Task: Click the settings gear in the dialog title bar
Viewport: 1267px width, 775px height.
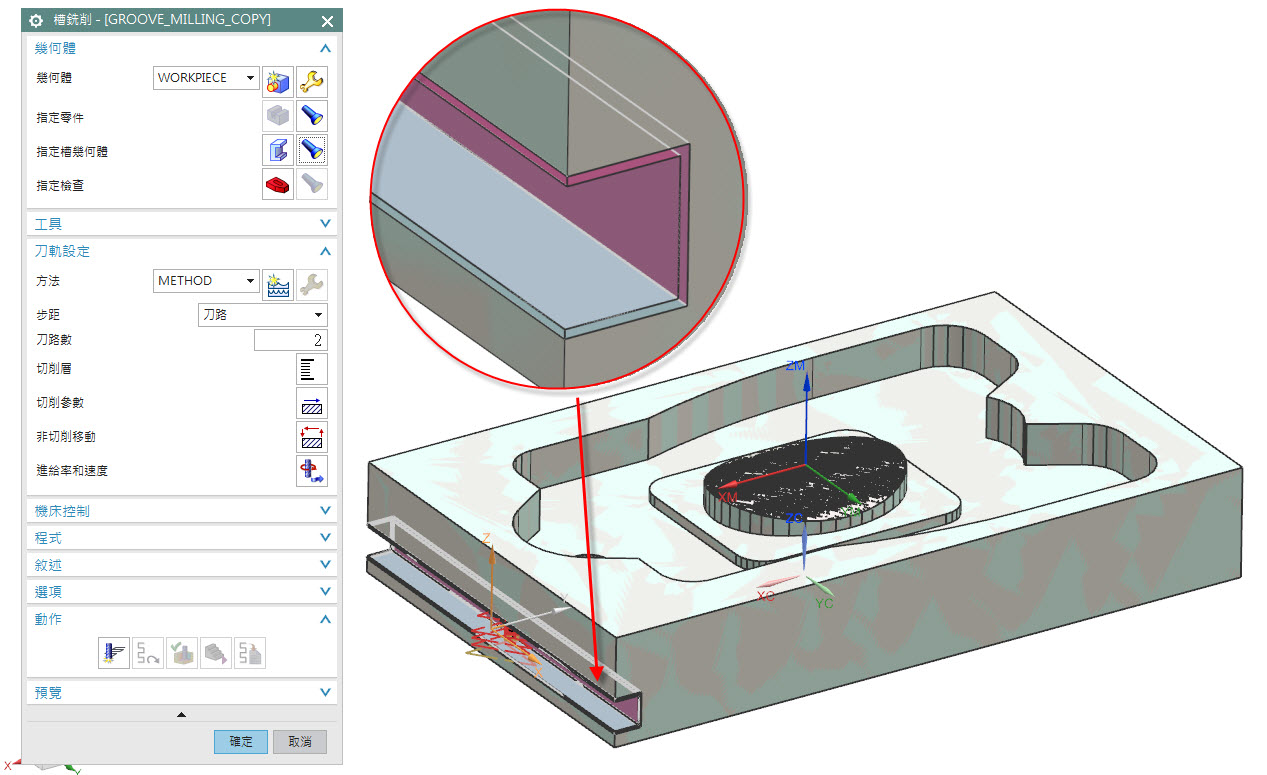Action: point(38,21)
